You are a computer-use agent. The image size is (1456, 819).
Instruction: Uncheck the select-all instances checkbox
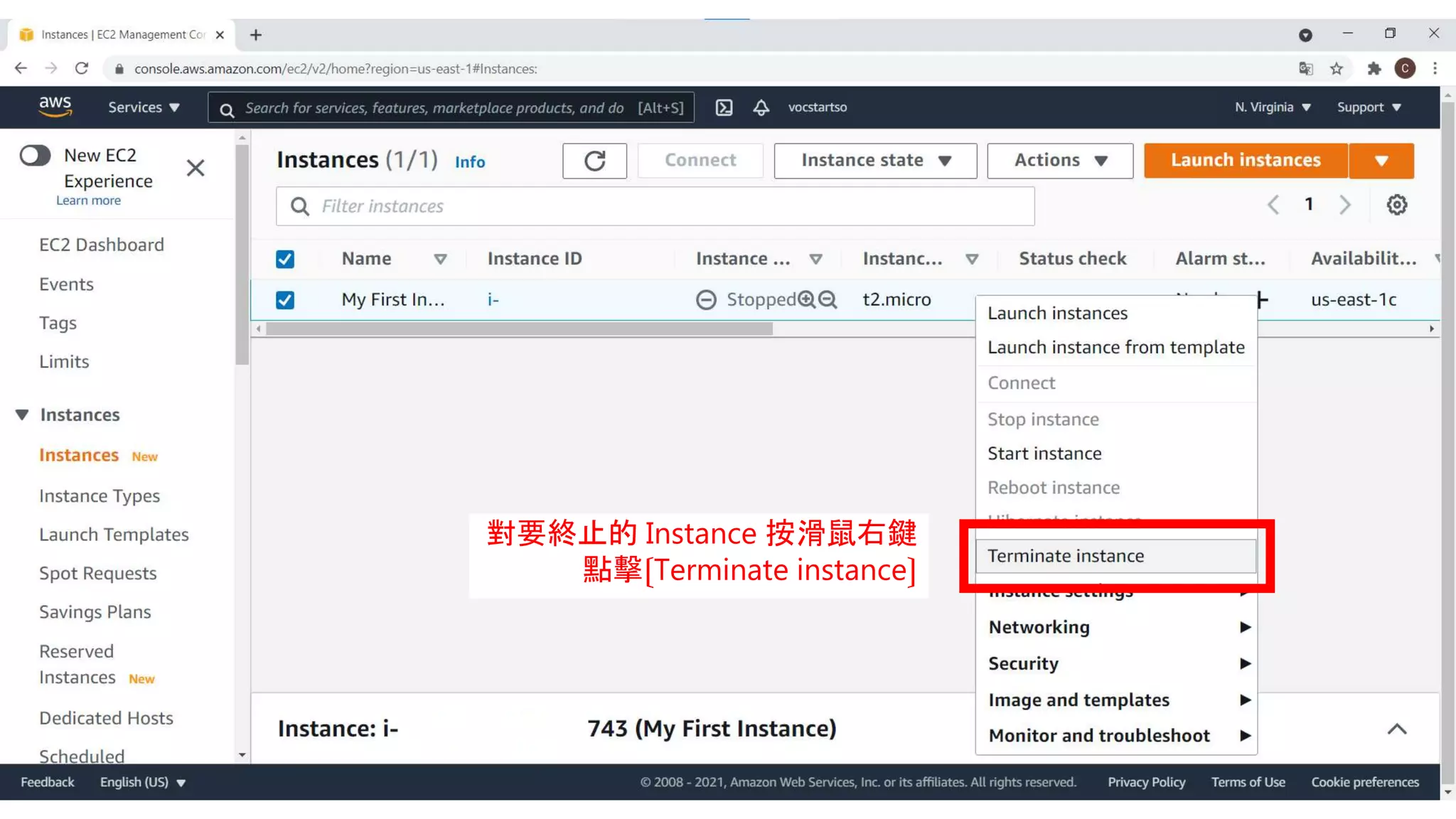coord(285,259)
